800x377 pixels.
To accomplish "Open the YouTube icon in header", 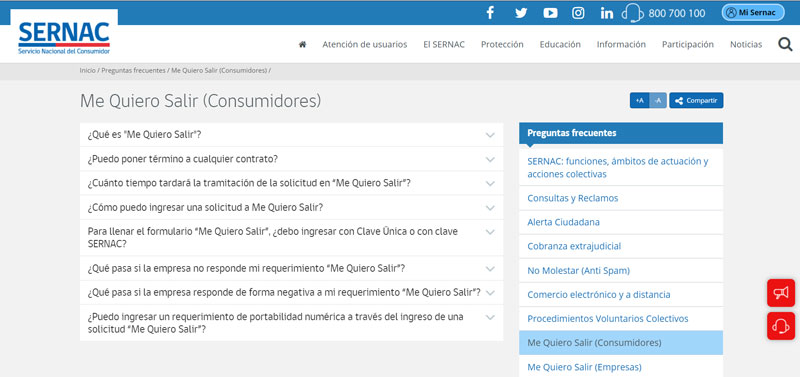I will 550,13.
